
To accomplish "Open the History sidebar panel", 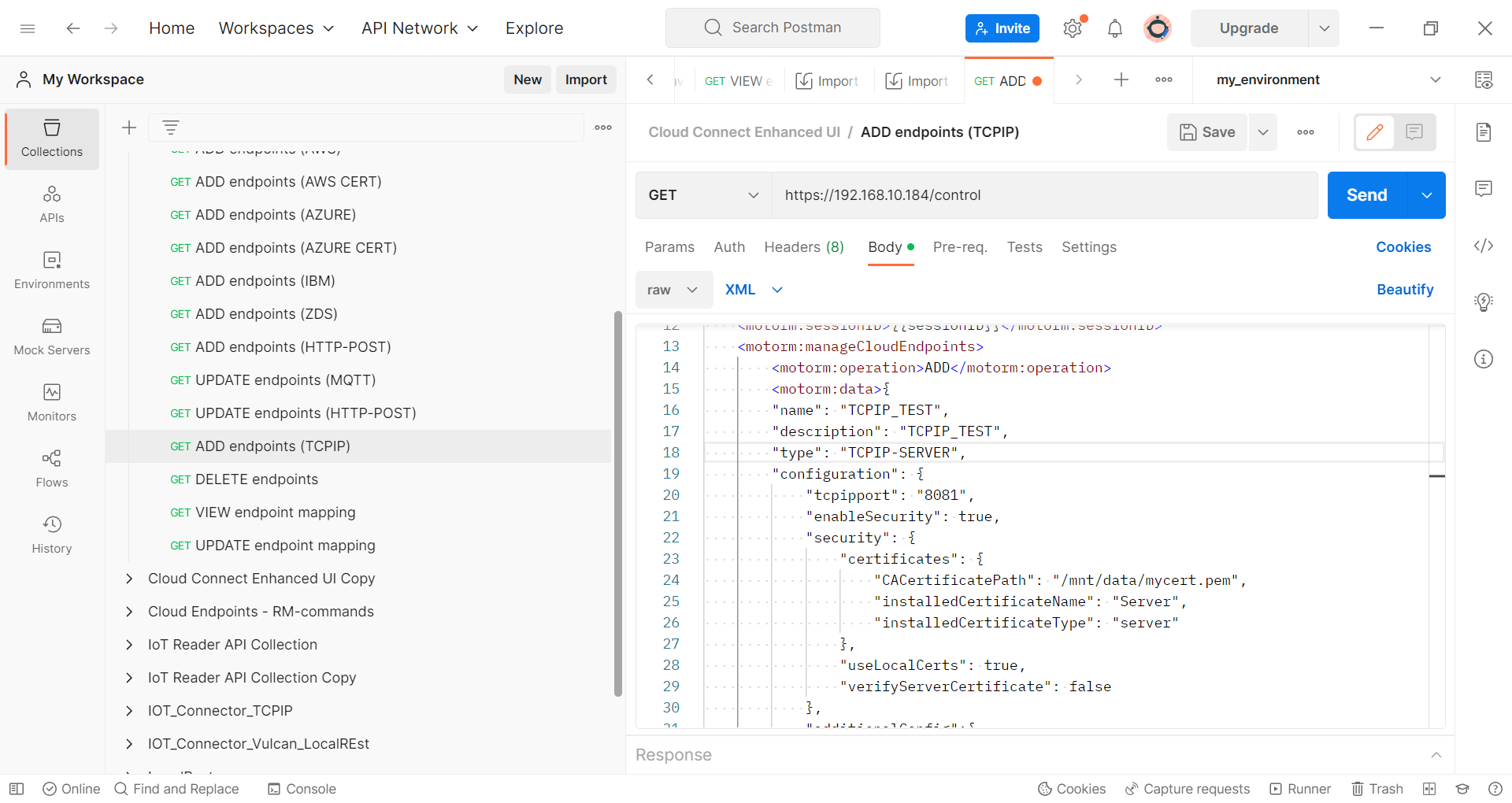I will pyautogui.click(x=52, y=535).
